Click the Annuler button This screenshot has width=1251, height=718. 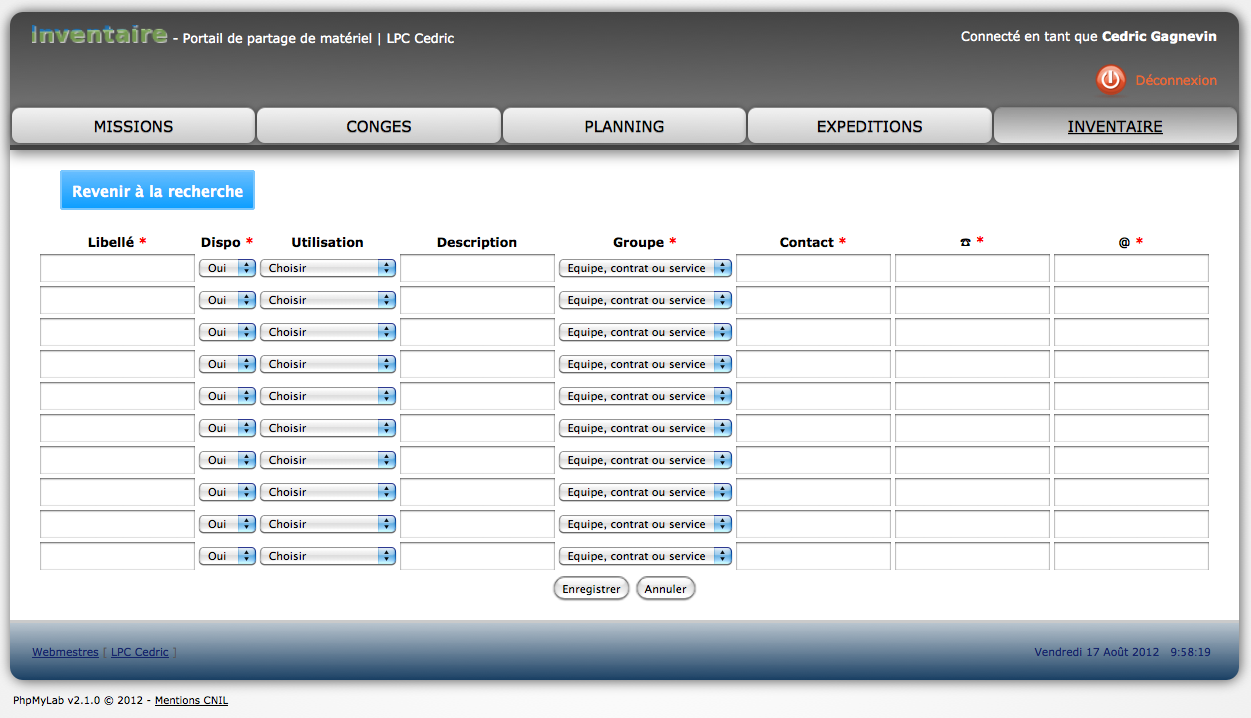pos(665,589)
